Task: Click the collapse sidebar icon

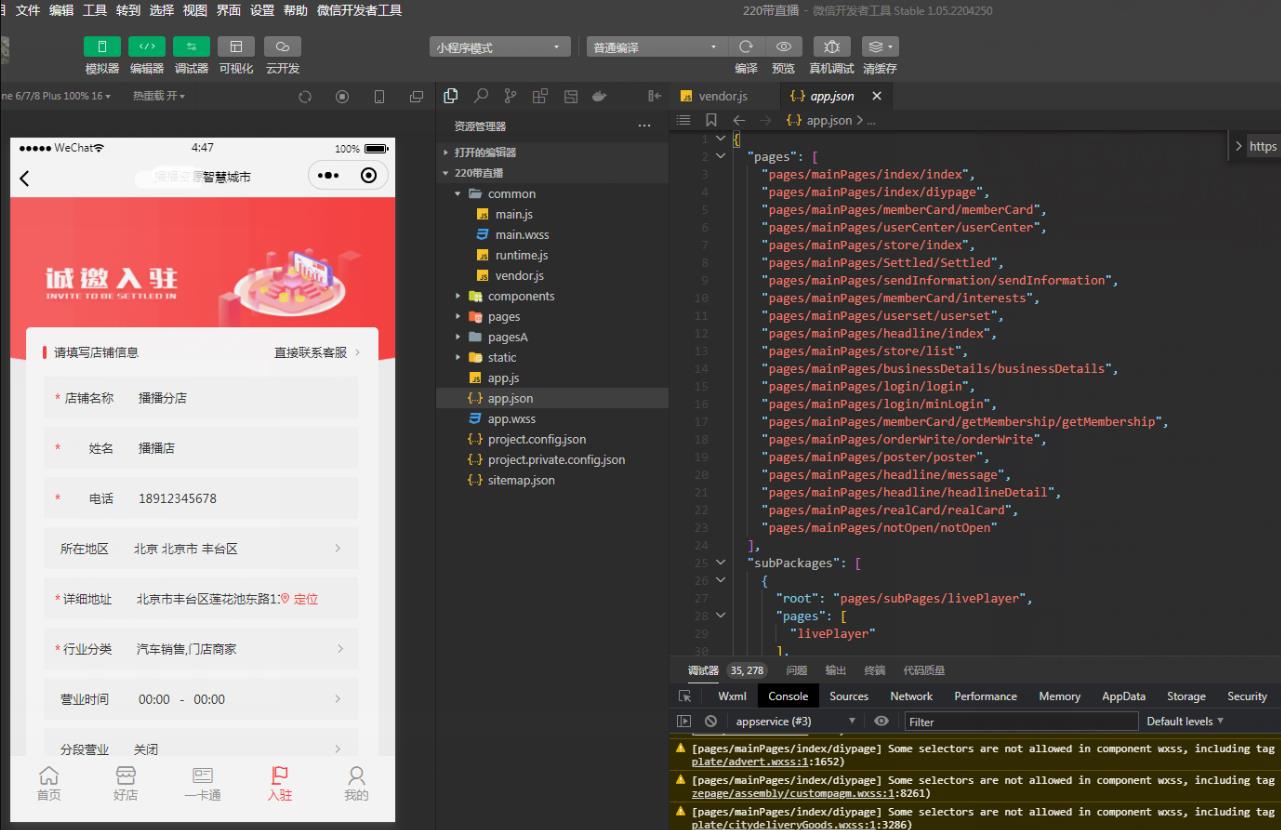Action: pyautogui.click(x=655, y=96)
